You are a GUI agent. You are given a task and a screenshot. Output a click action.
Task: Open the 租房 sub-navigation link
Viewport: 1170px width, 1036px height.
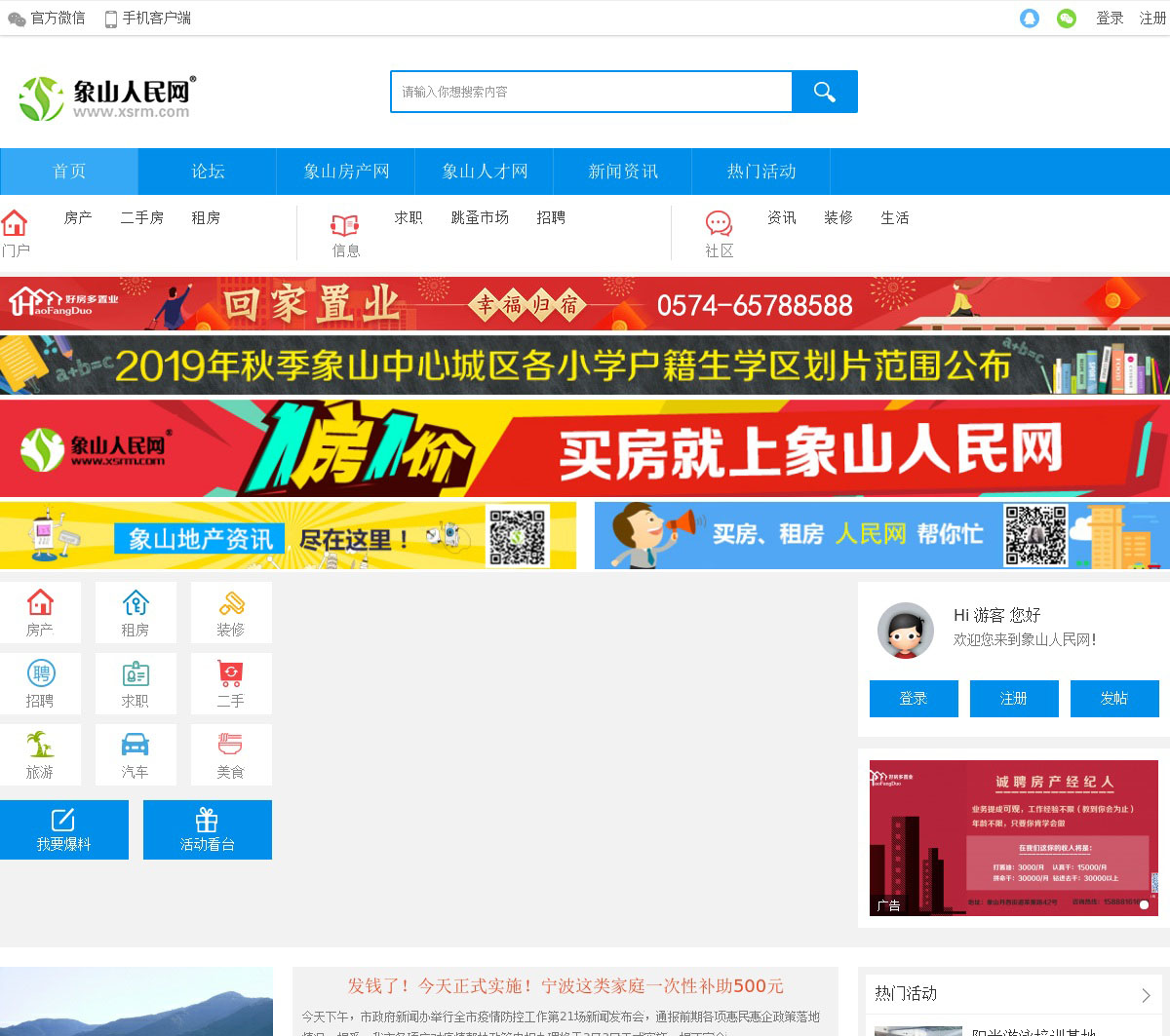(x=206, y=218)
